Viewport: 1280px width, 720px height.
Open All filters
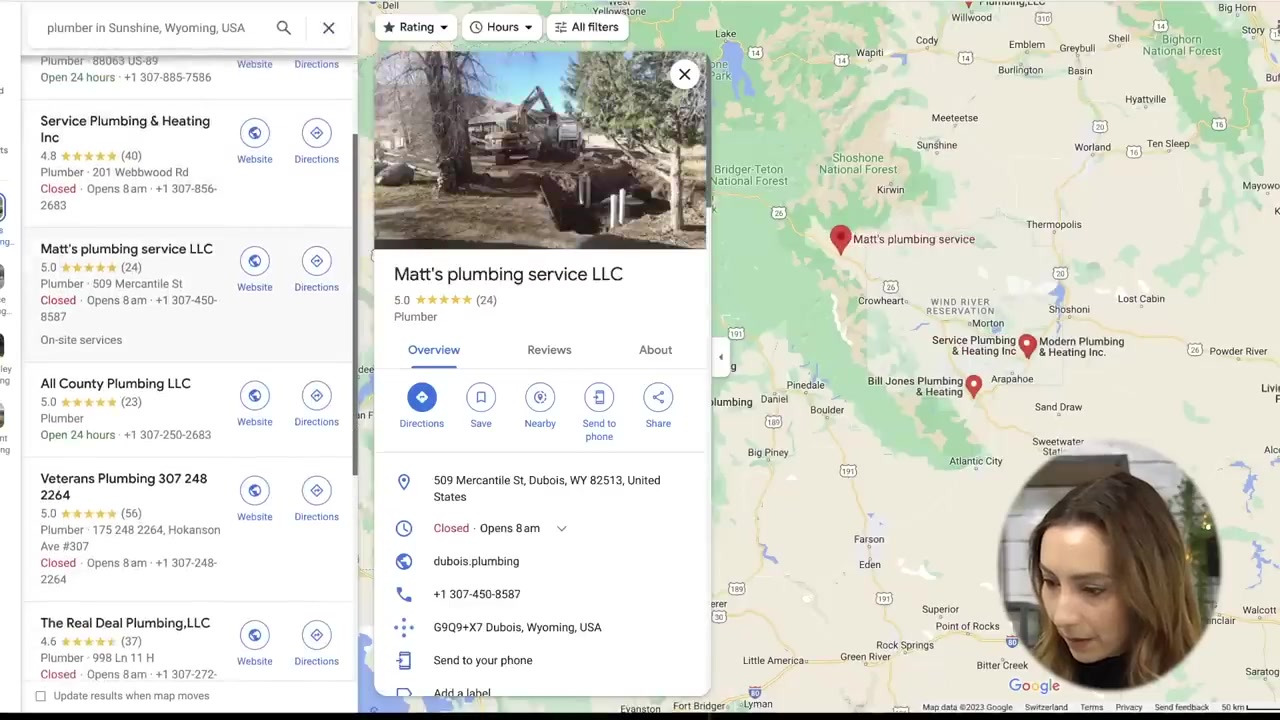point(587,27)
